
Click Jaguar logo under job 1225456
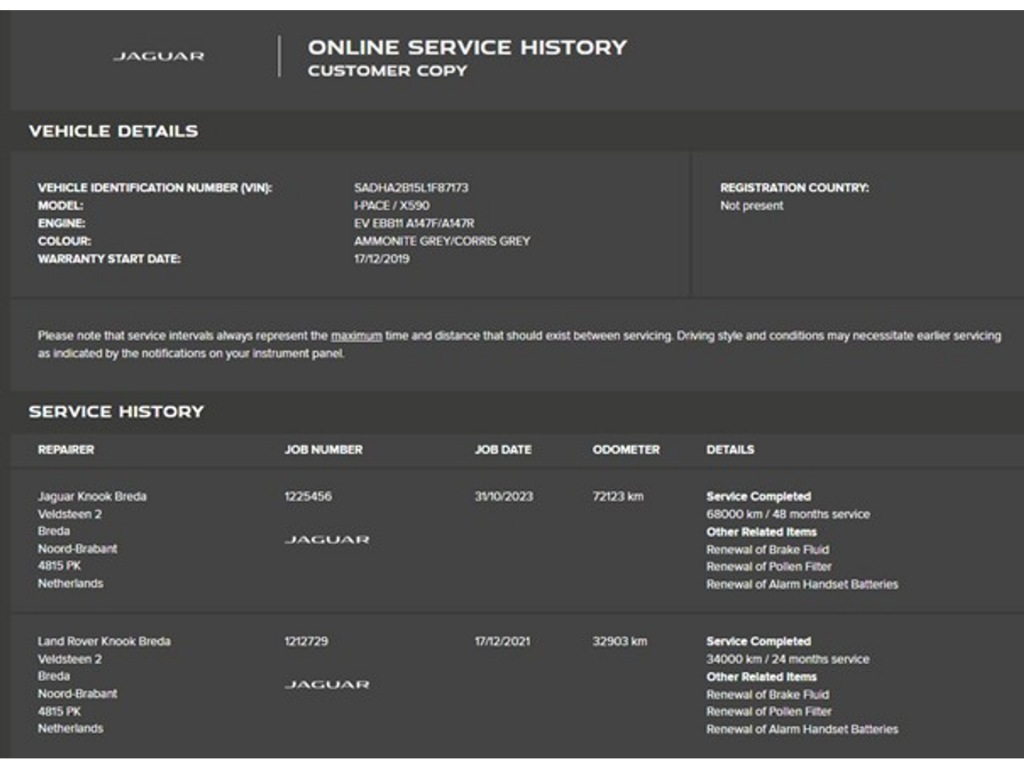pyautogui.click(x=327, y=539)
